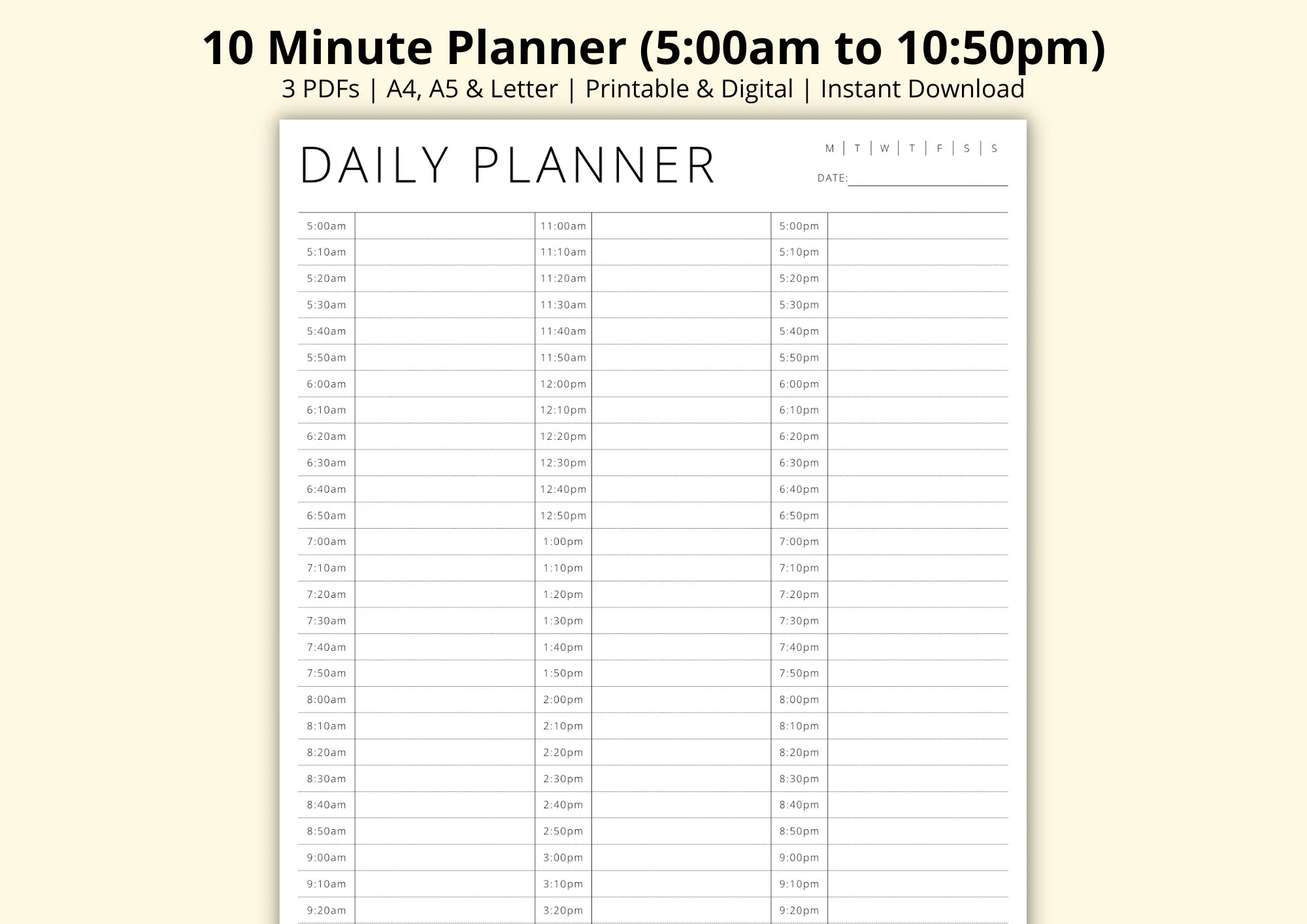Image resolution: width=1307 pixels, height=924 pixels.
Task: Click the 3:20pm time label
Action: (563, 910)
